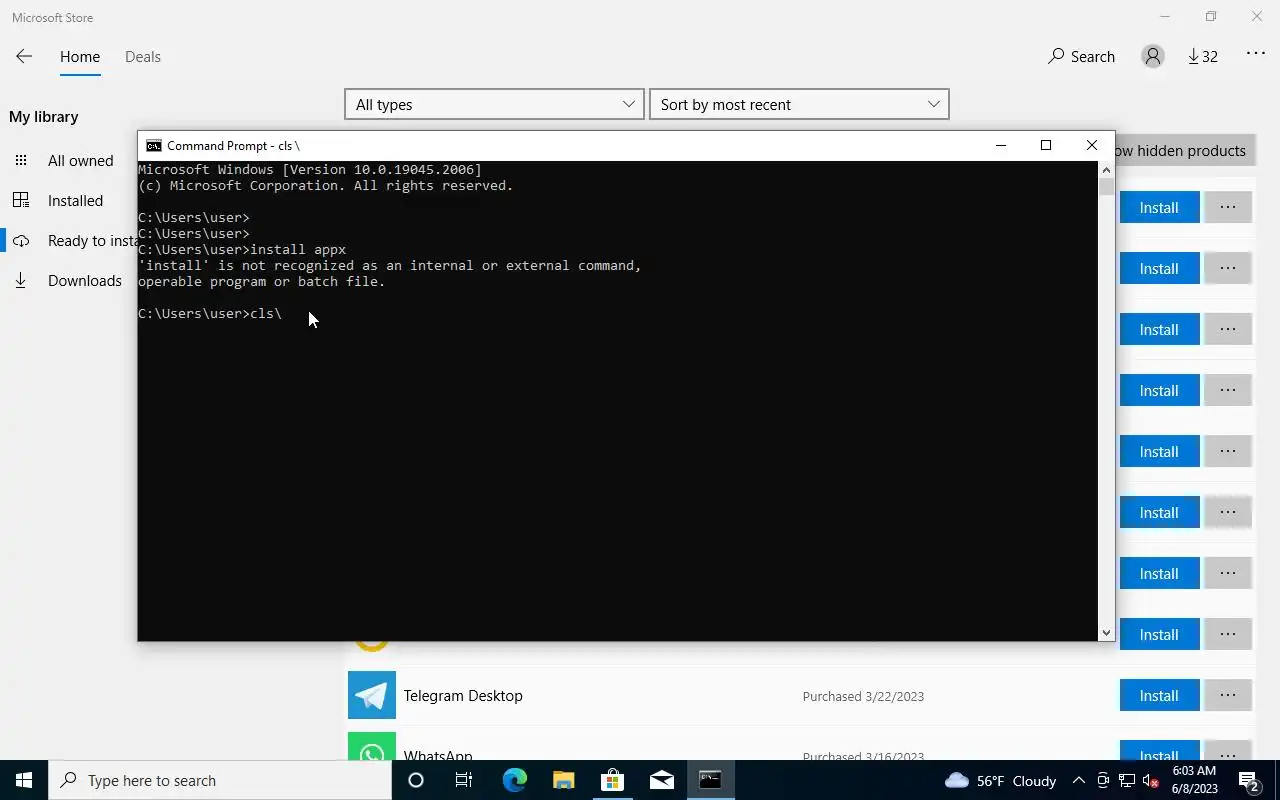
Task: Expand the All types filter dropdown
Action: click(494, 104)
